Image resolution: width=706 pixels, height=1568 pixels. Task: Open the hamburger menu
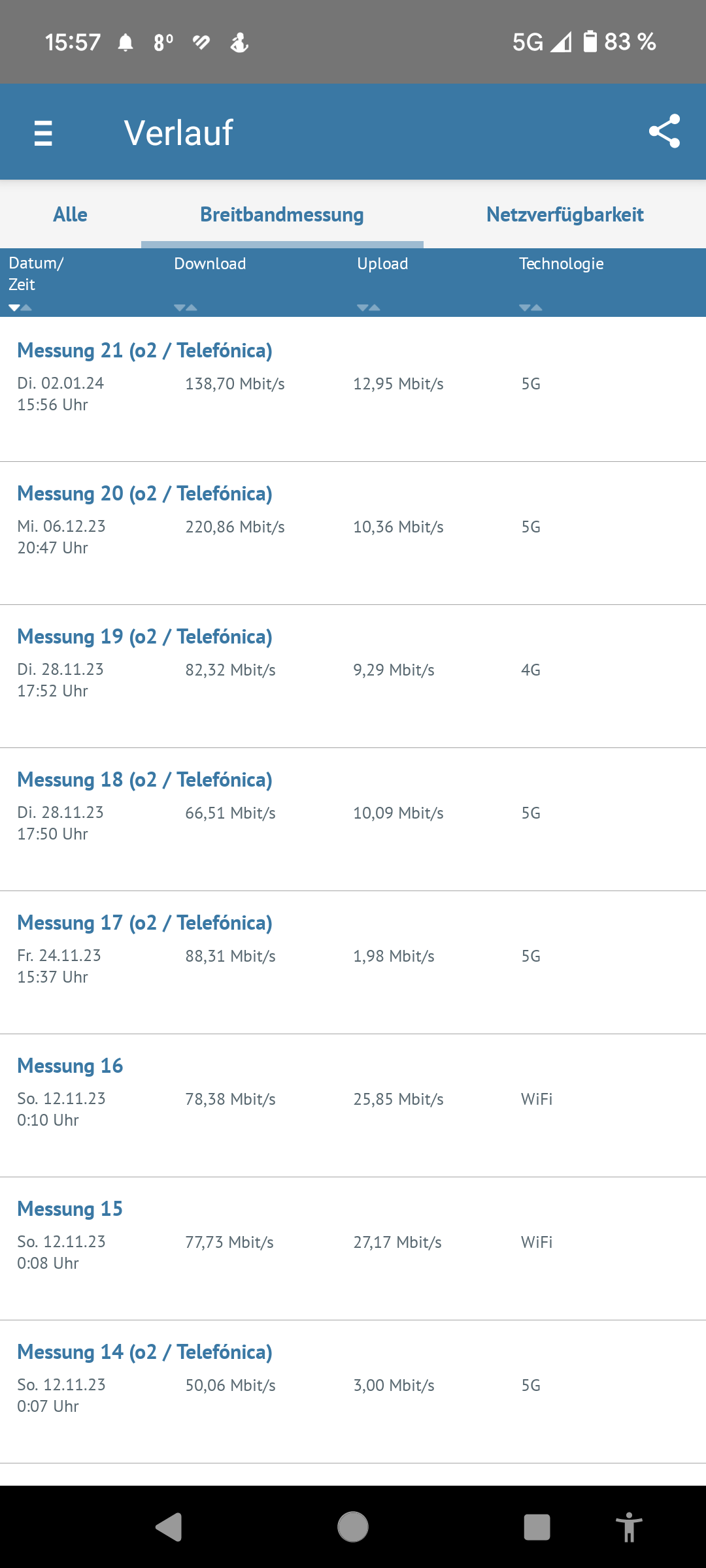pyautogui.click(x=43, y=133)
